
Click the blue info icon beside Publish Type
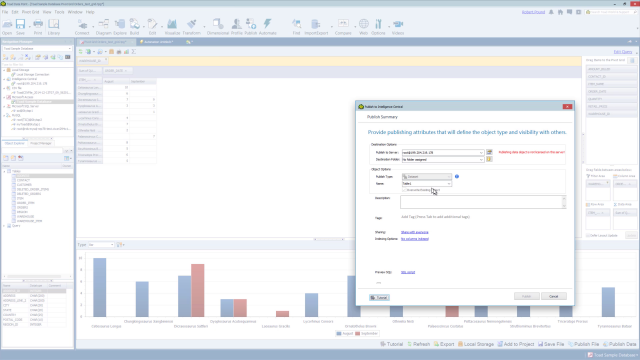[x=457, y=176]
